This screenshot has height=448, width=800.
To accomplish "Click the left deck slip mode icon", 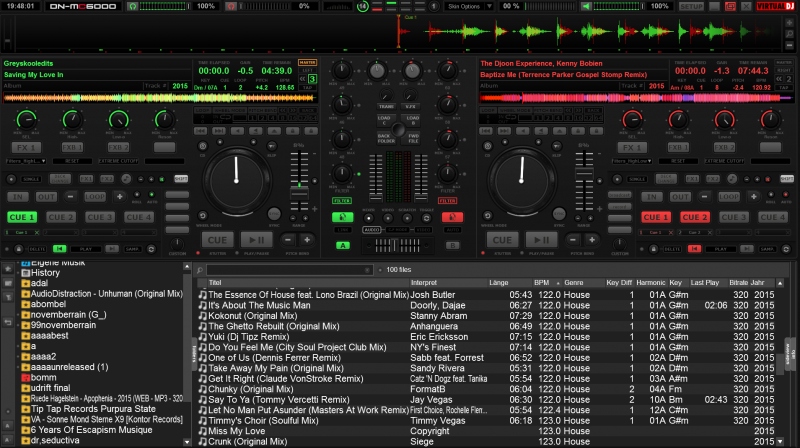I will pos(272,146).
